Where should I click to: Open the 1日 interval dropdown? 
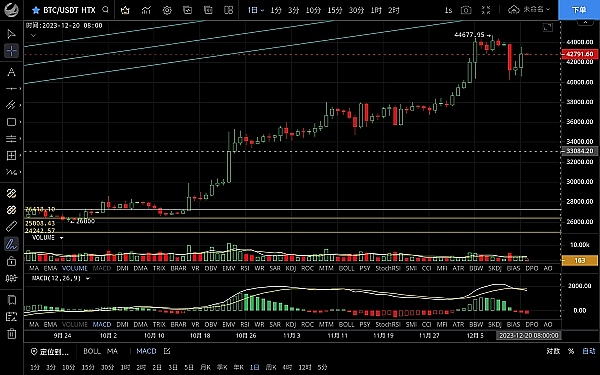click(256, 10)
